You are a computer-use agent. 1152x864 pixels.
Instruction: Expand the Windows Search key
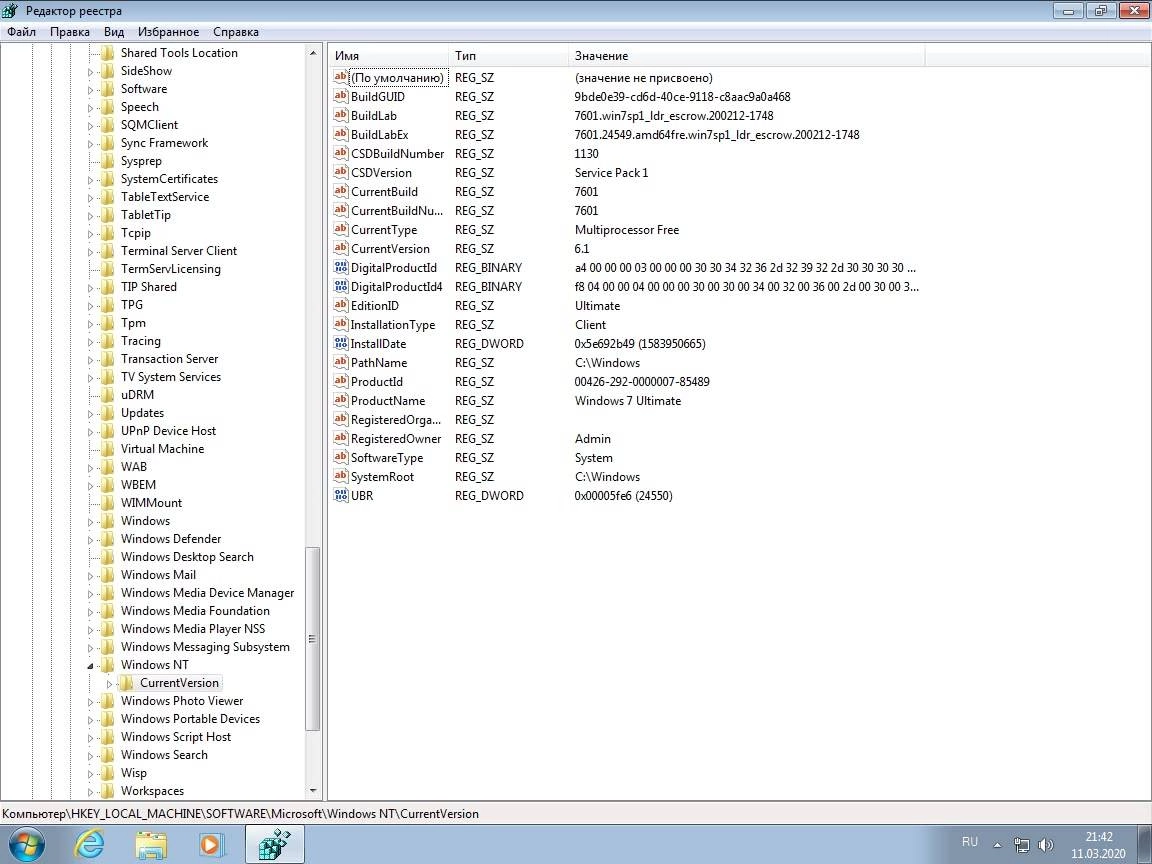(x=90, y=755)
